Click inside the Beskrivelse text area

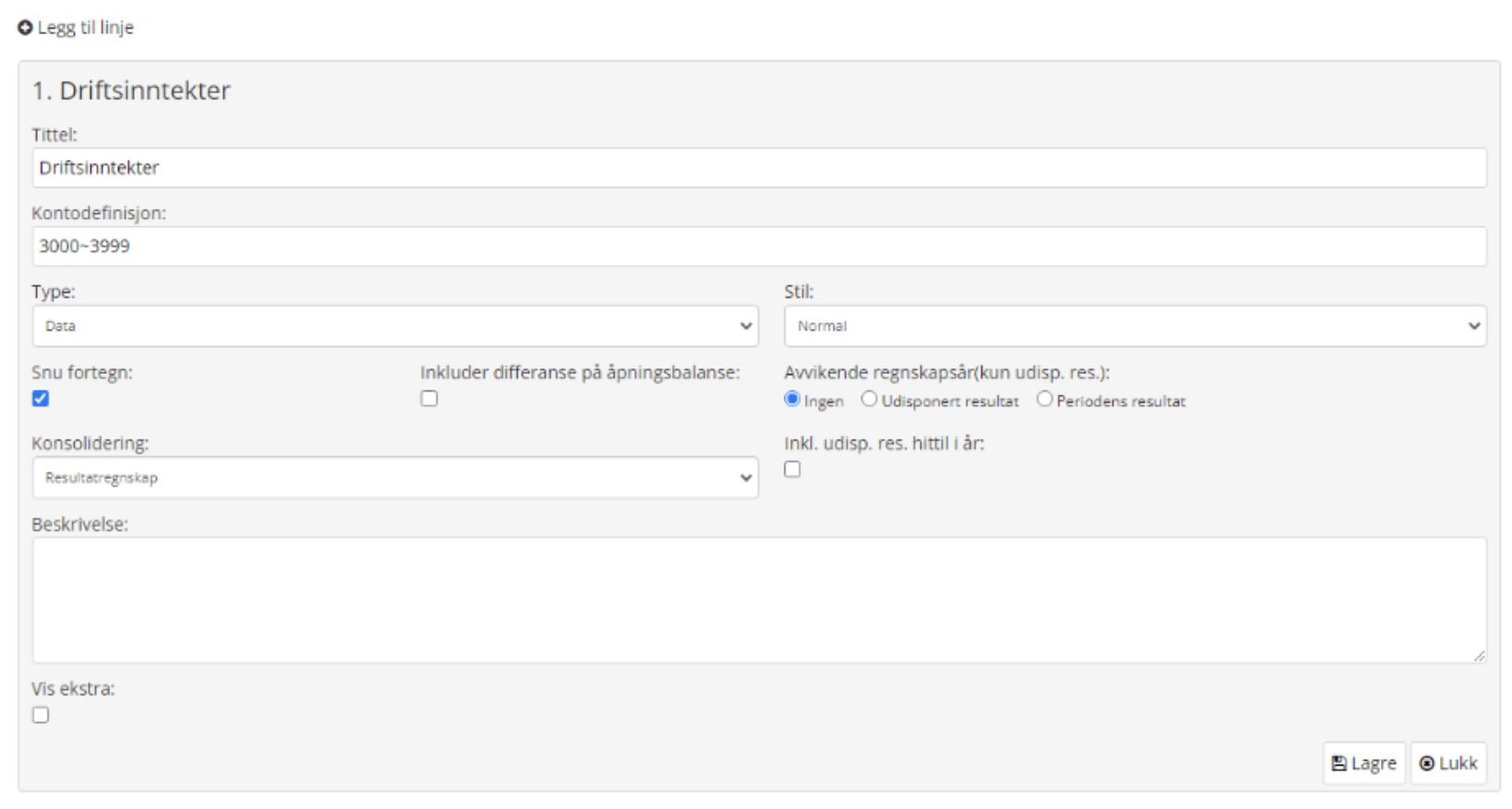click(x=759, y=599)
